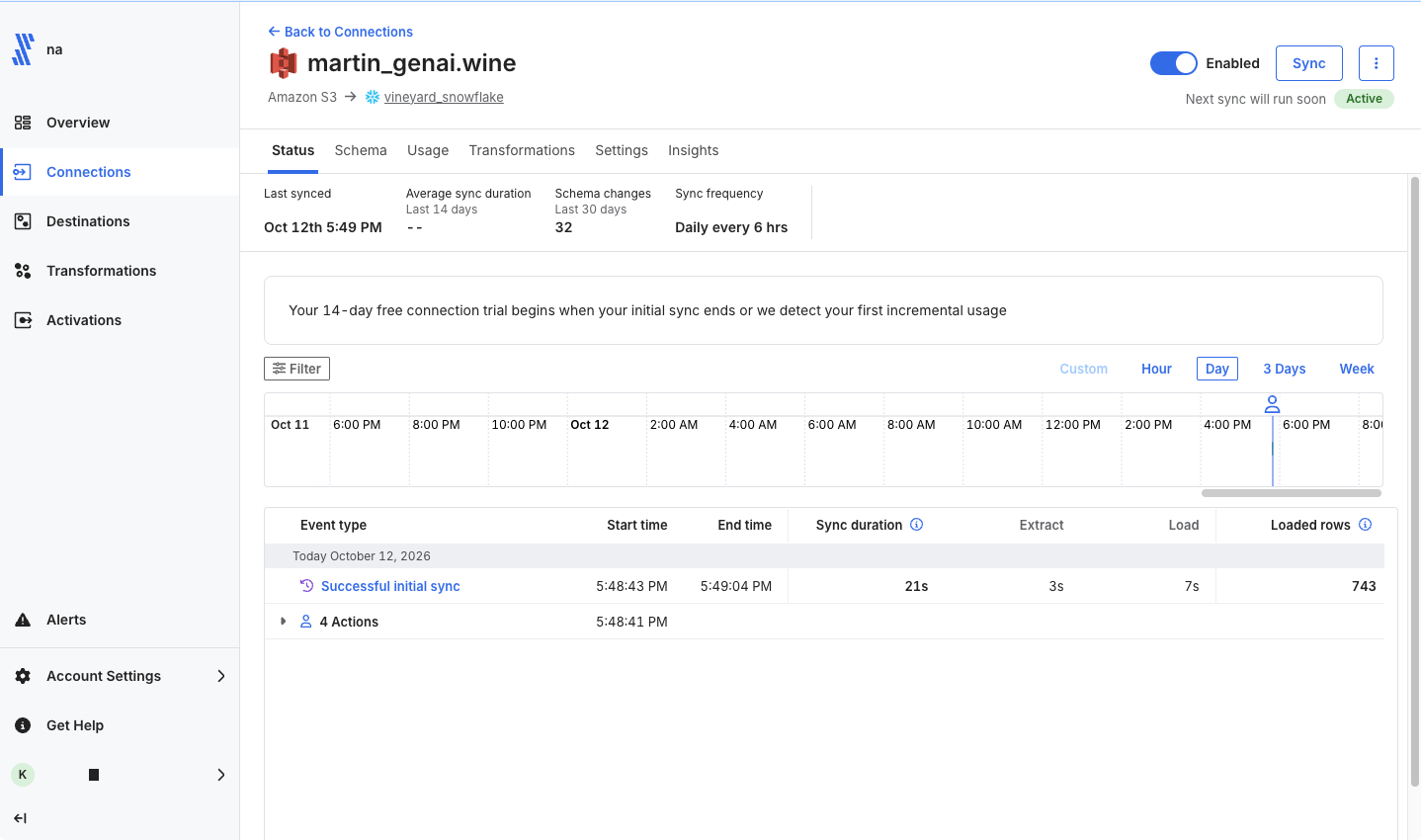
Task: Select the Day time range
Action: (x=1217, y=369)
